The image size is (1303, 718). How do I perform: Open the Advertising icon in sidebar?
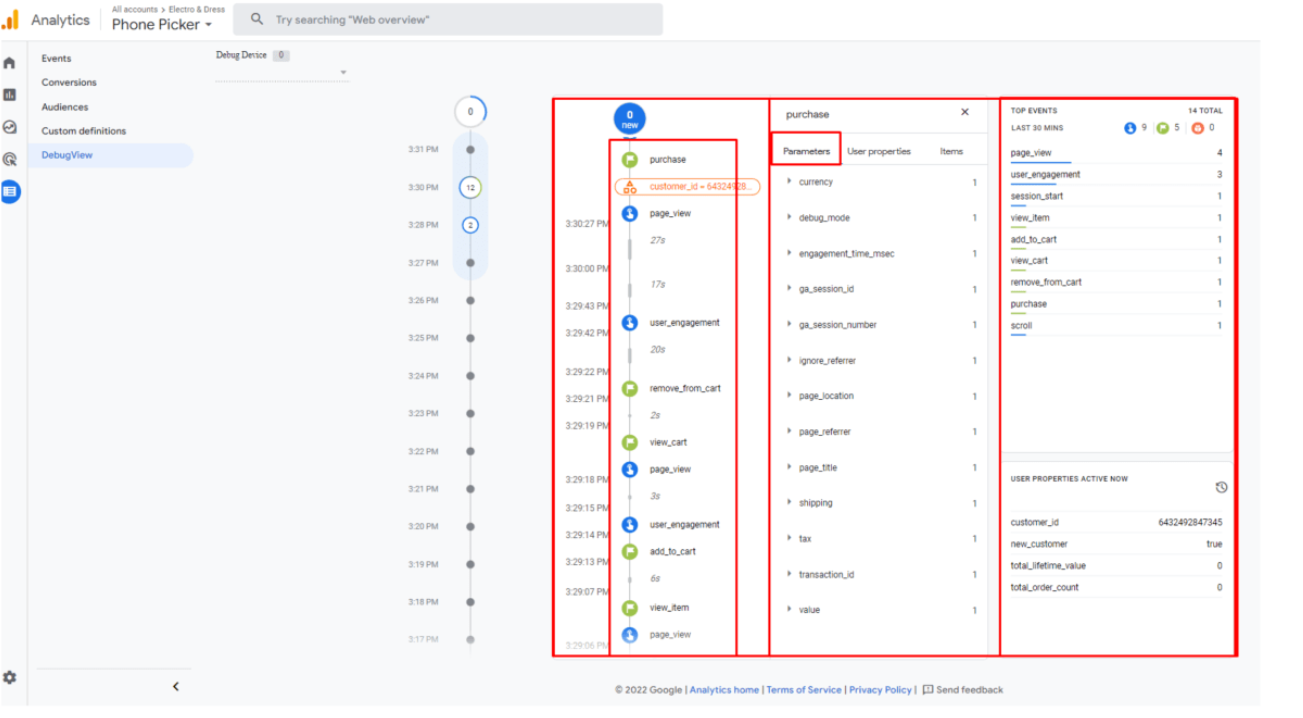point(10,159)
